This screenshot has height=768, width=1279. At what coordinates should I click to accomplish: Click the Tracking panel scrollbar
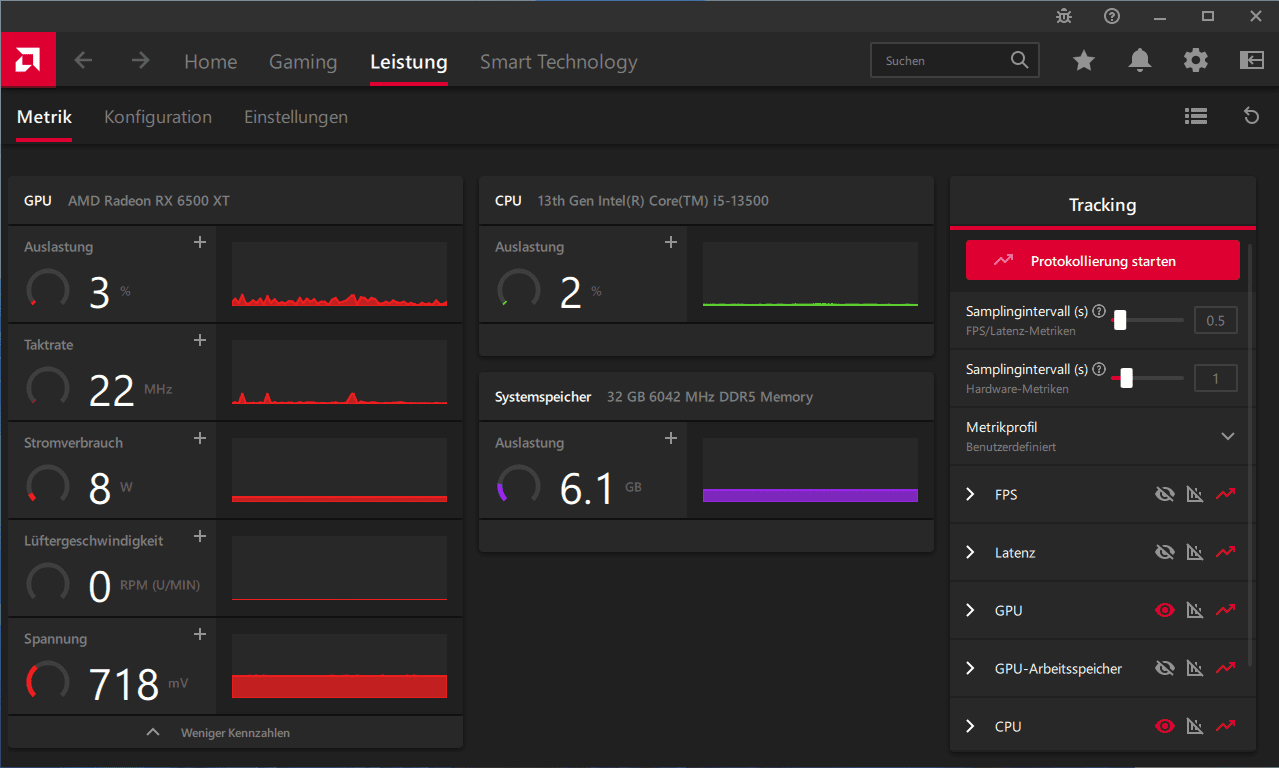pos(1251,455)
